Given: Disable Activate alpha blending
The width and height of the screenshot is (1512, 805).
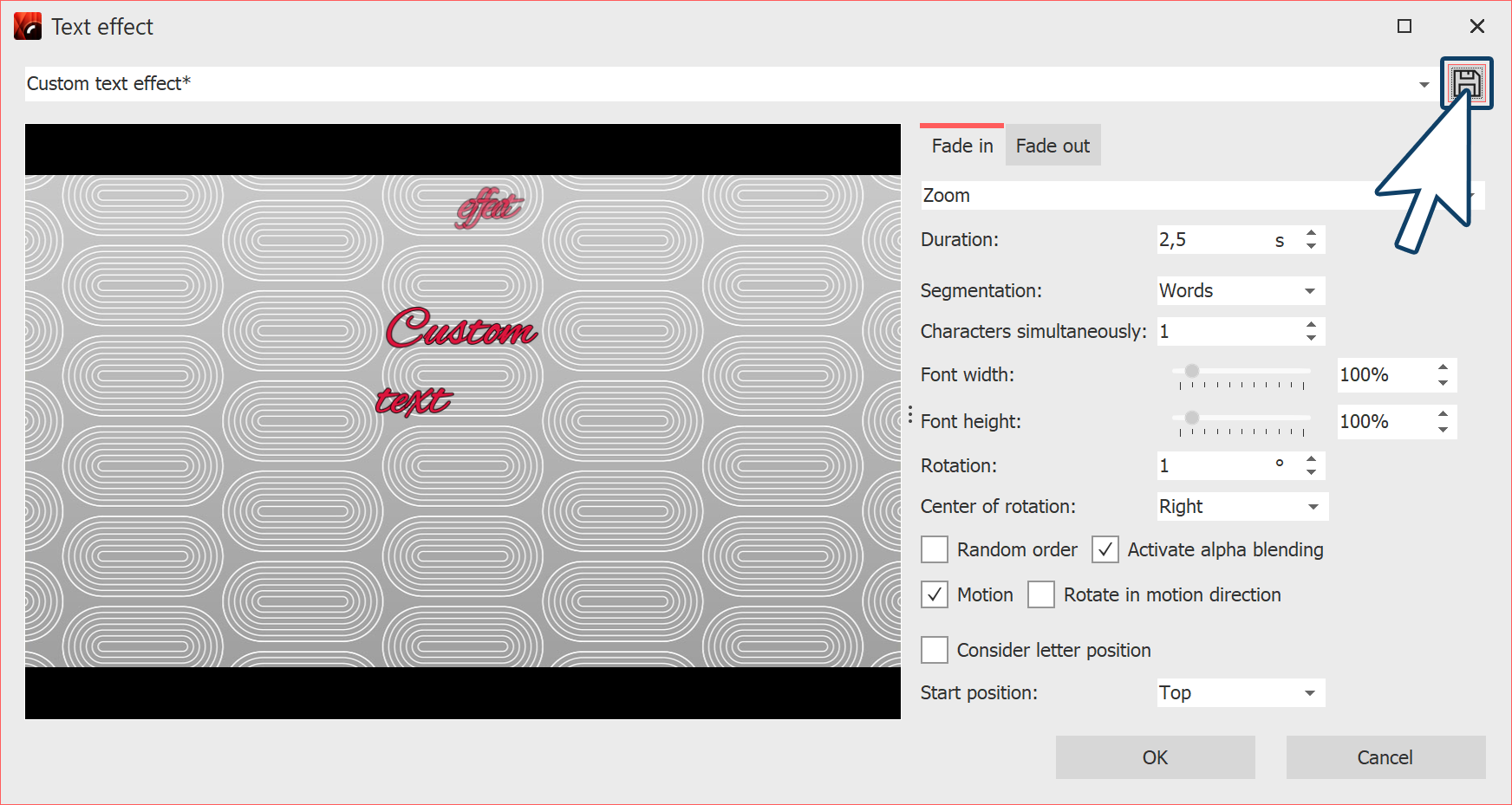Looking at the screenshot, I should pos(1105,549).
